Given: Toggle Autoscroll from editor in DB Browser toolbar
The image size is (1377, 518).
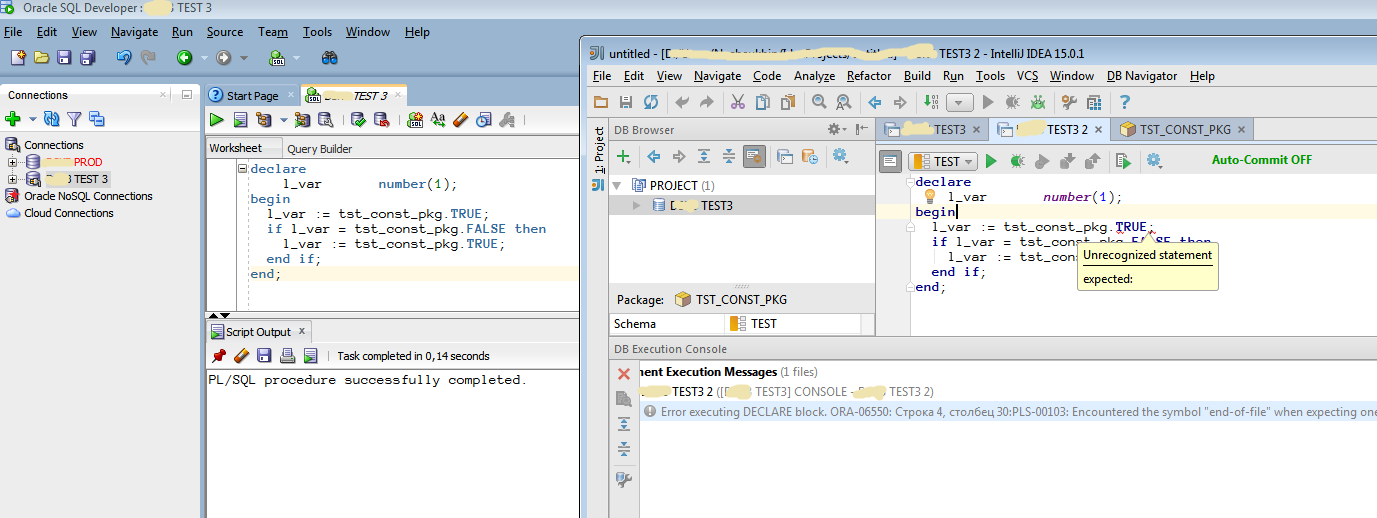Looking at the screenshot, I should [755, 156].
